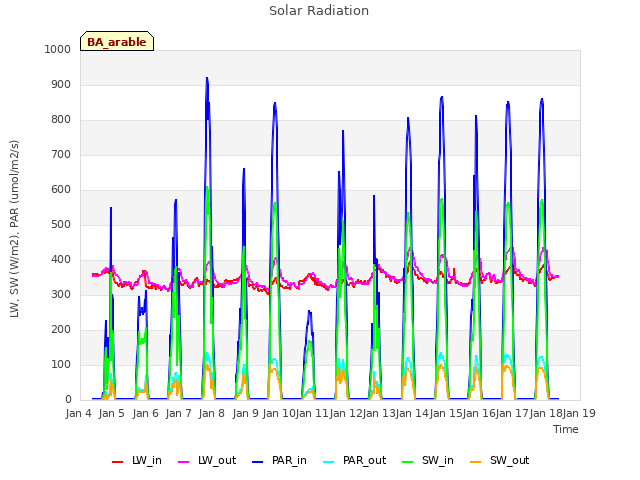Click the LW, SW, PAR y-axis title

tap(15, 229)
